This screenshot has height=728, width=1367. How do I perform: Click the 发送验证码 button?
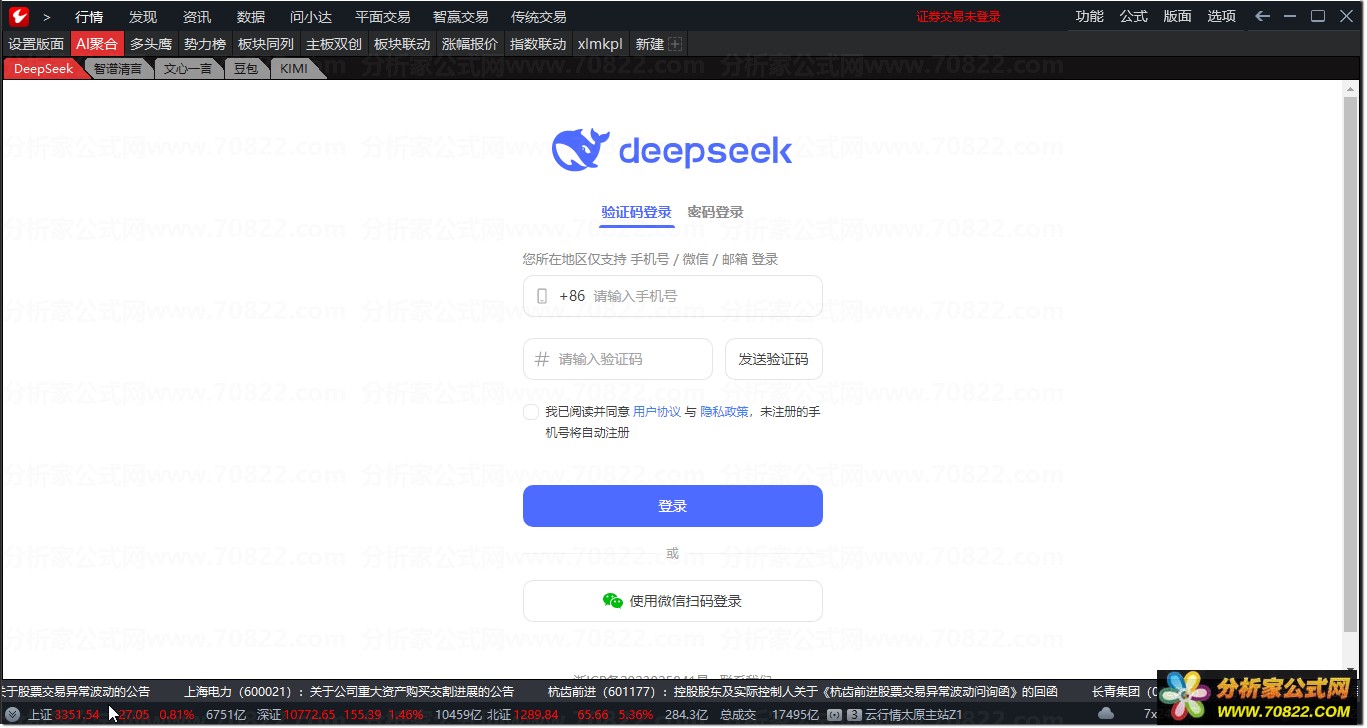pos(774,359)
